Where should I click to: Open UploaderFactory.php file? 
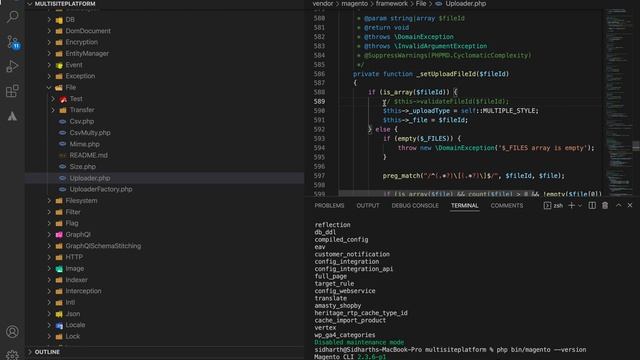pos(101,189)
